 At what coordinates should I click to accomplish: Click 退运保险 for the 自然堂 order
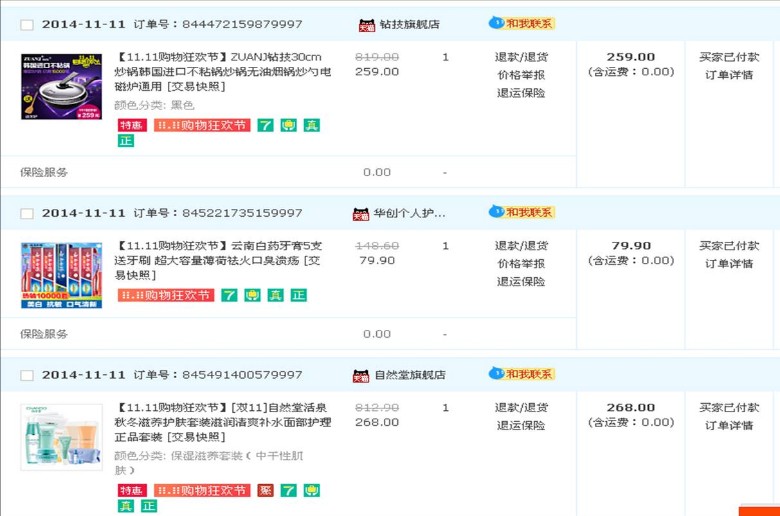tap(521, 425)
